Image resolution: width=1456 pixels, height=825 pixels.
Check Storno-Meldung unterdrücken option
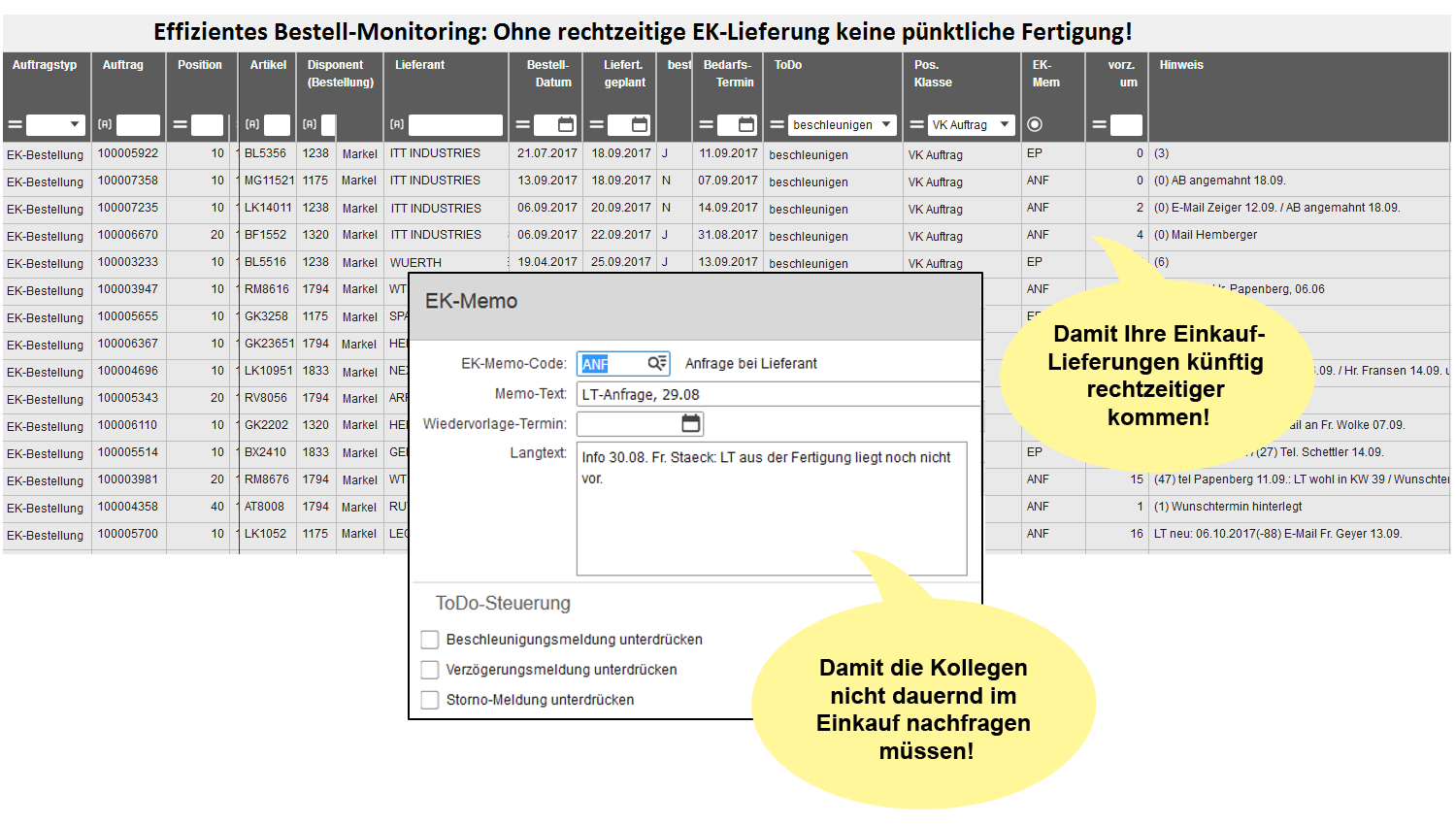point(430,700)
